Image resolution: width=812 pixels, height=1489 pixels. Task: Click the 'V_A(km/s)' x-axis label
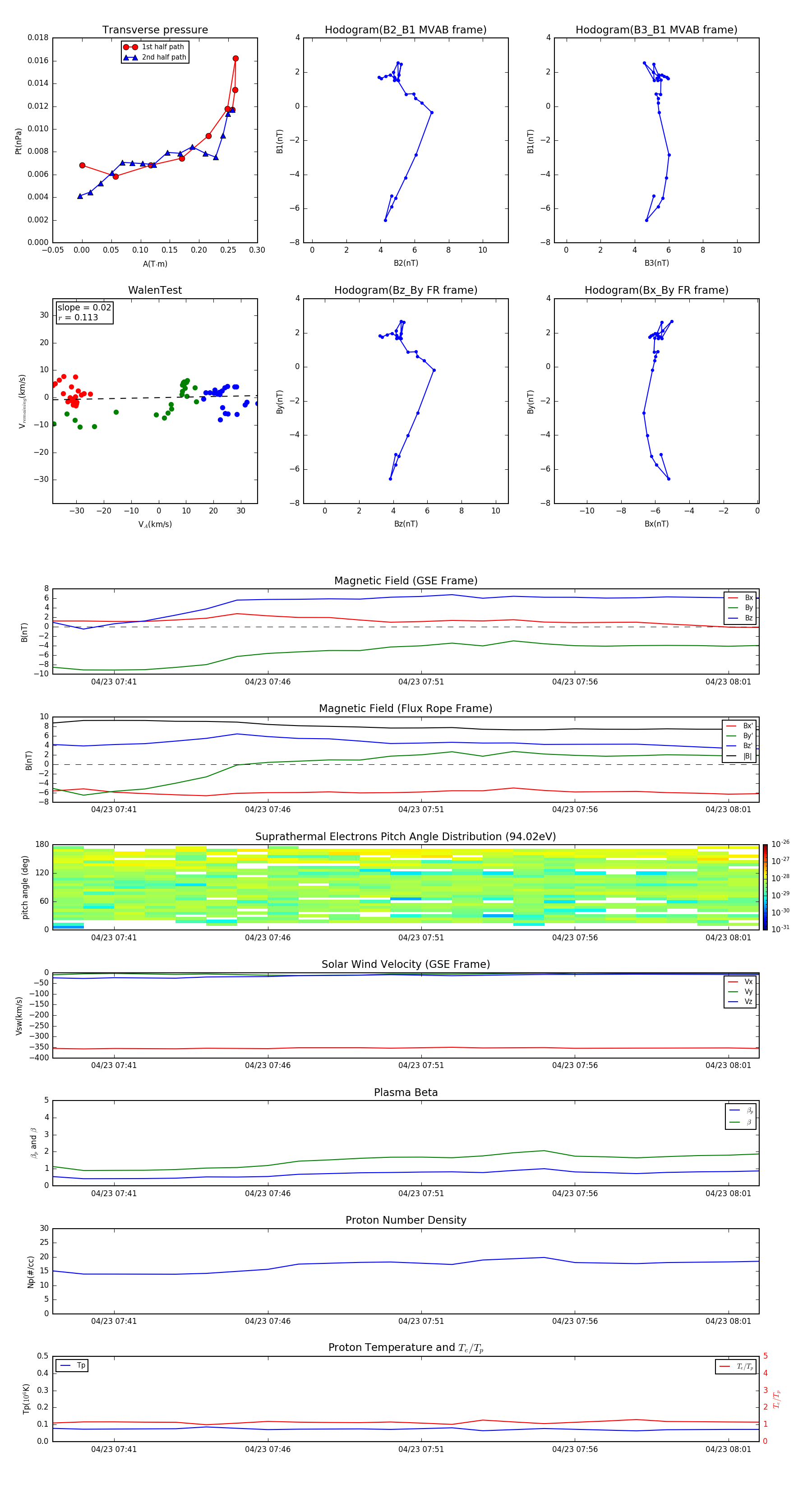point(155,524)
